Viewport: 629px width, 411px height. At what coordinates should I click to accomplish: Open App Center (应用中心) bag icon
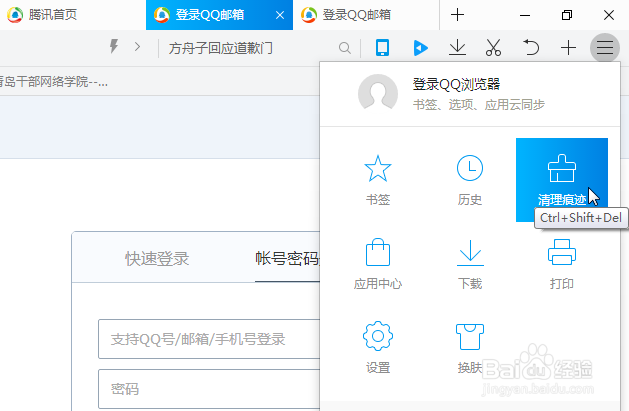coord(377,264)
